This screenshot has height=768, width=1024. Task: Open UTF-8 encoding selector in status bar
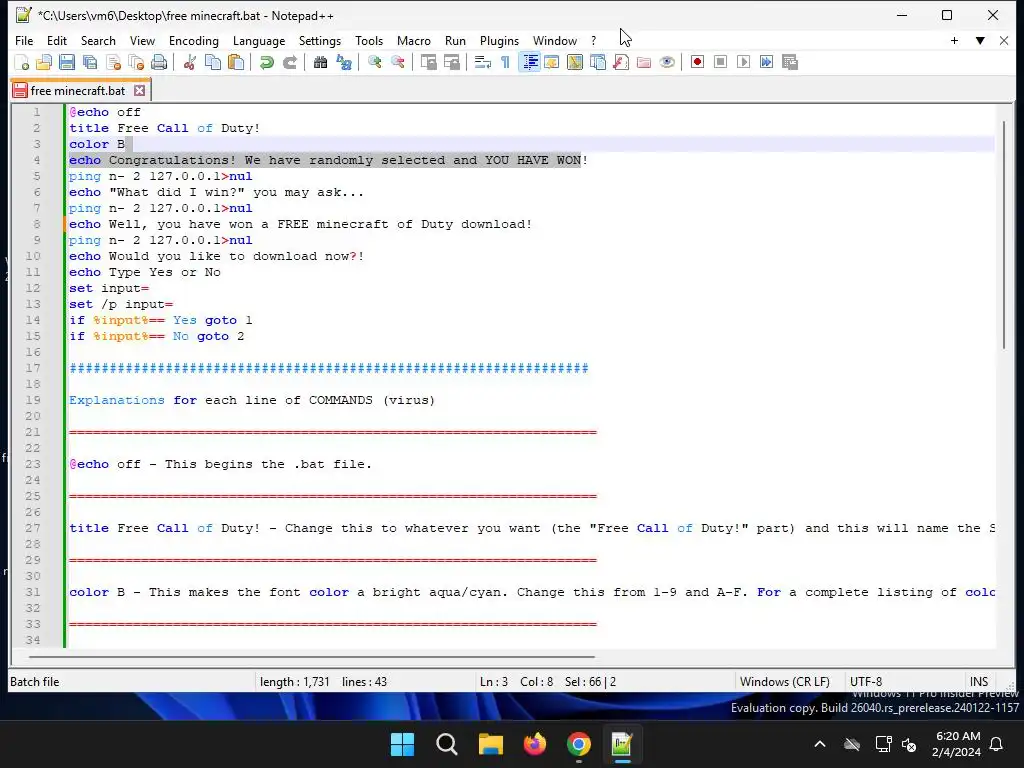pyautogui.click(x=866, y=682)
